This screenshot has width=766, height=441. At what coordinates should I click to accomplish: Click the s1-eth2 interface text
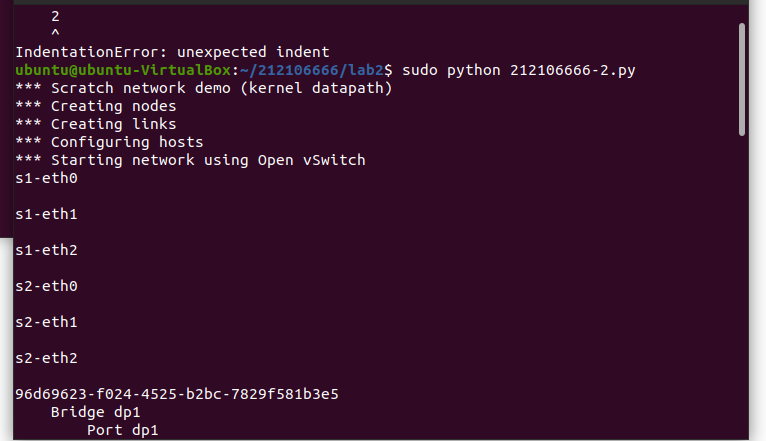(47, 250)
